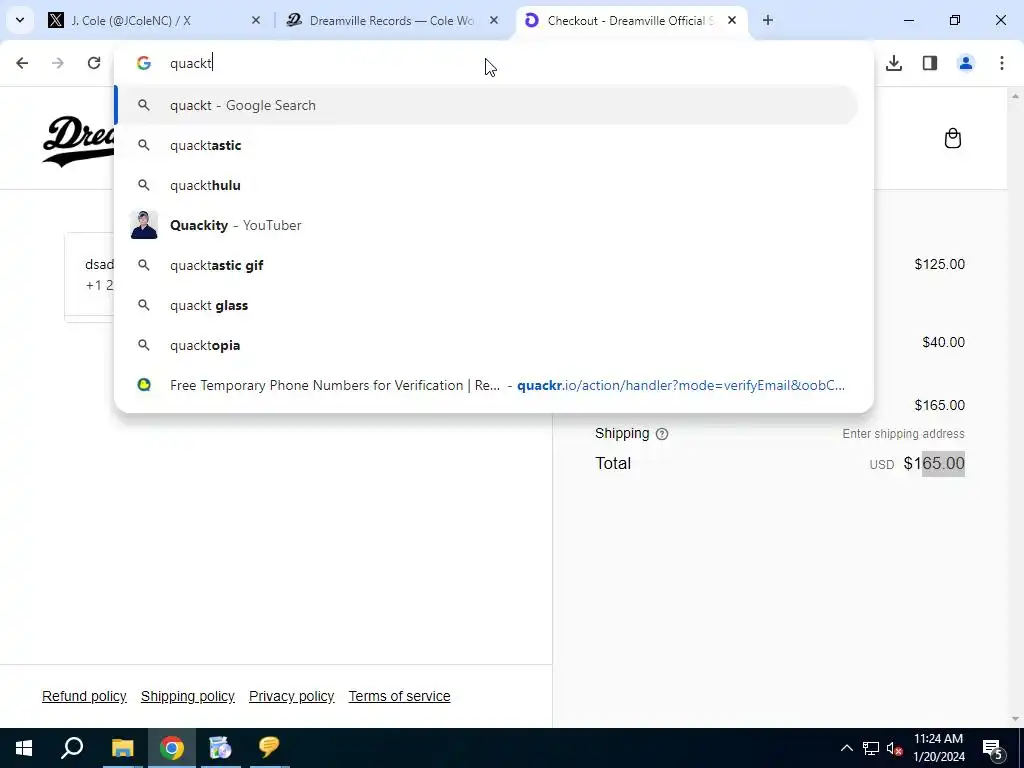
Task: Click the Total amount $165.00
Action: (934, 464)
